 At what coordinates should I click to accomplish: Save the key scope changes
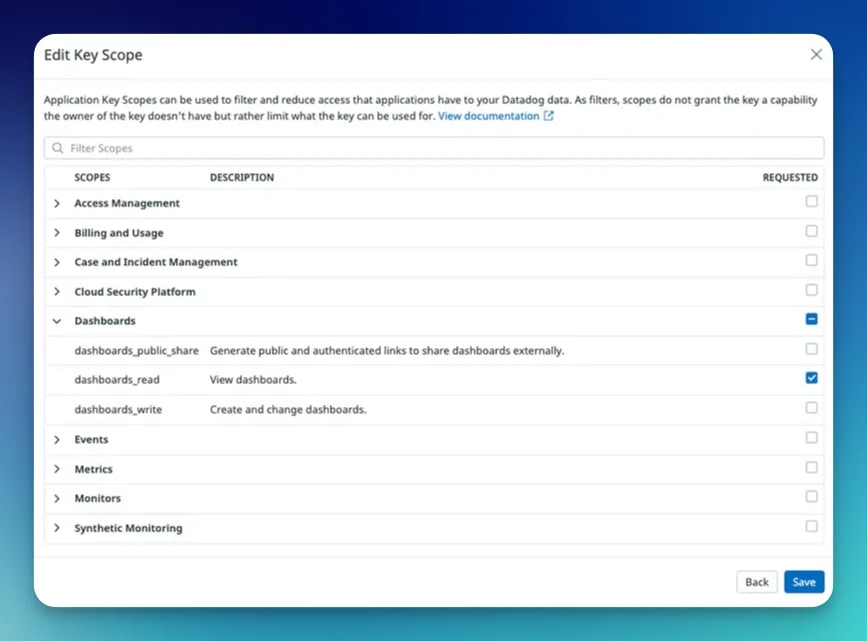click(x=804, y=582)
